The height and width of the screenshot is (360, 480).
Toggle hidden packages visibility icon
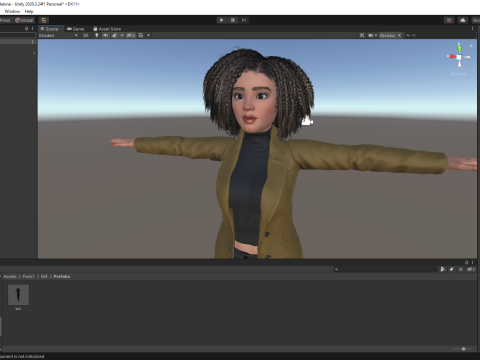[x=471, y=269]
